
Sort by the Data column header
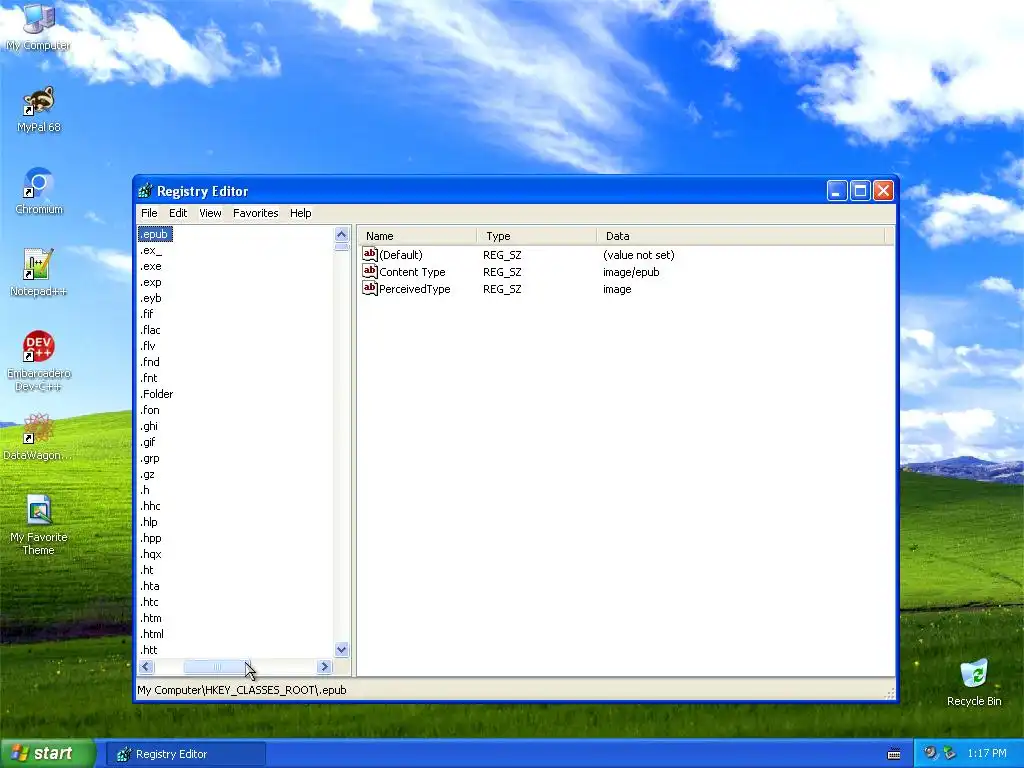pyautogui.click(x=741, y=236)
